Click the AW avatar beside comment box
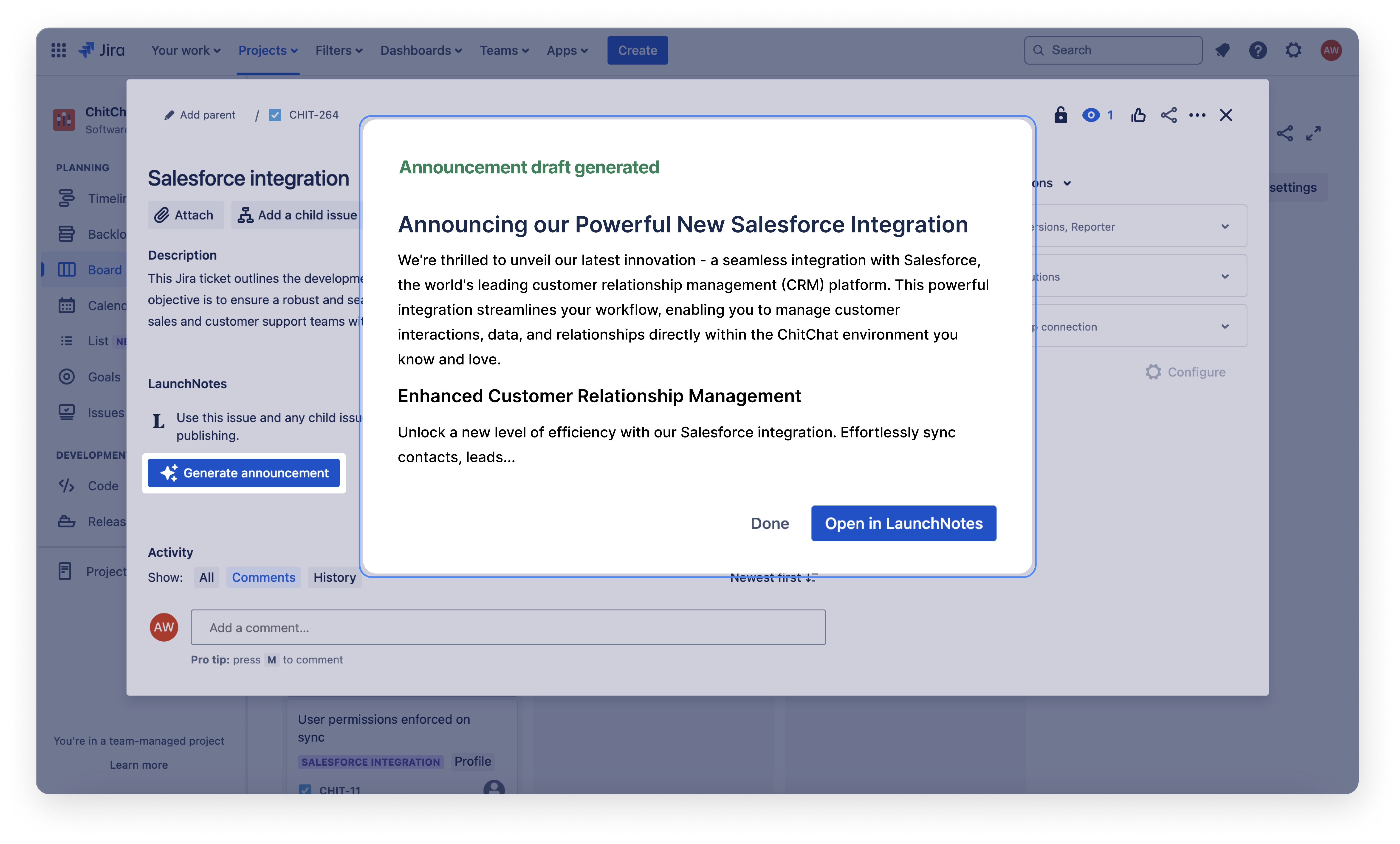Screen dimensions: 1400x844 [x=164, y=627]
